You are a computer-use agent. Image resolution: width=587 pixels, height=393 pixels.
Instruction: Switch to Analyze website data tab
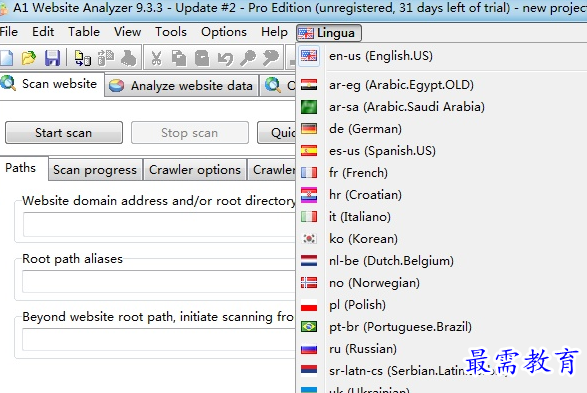(182, 86)
